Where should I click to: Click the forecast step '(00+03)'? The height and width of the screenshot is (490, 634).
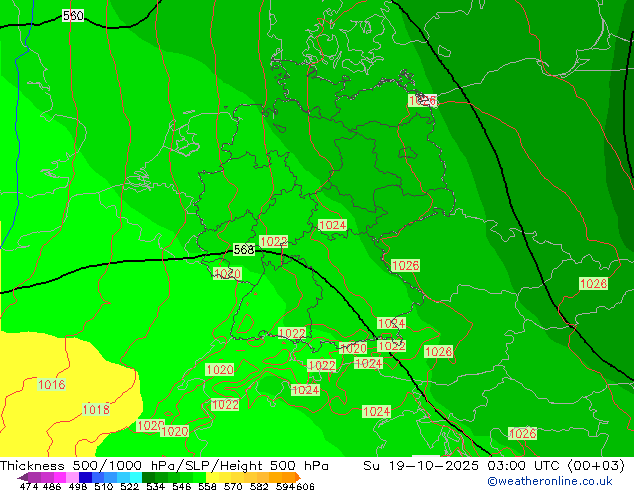tap(597, 466)
